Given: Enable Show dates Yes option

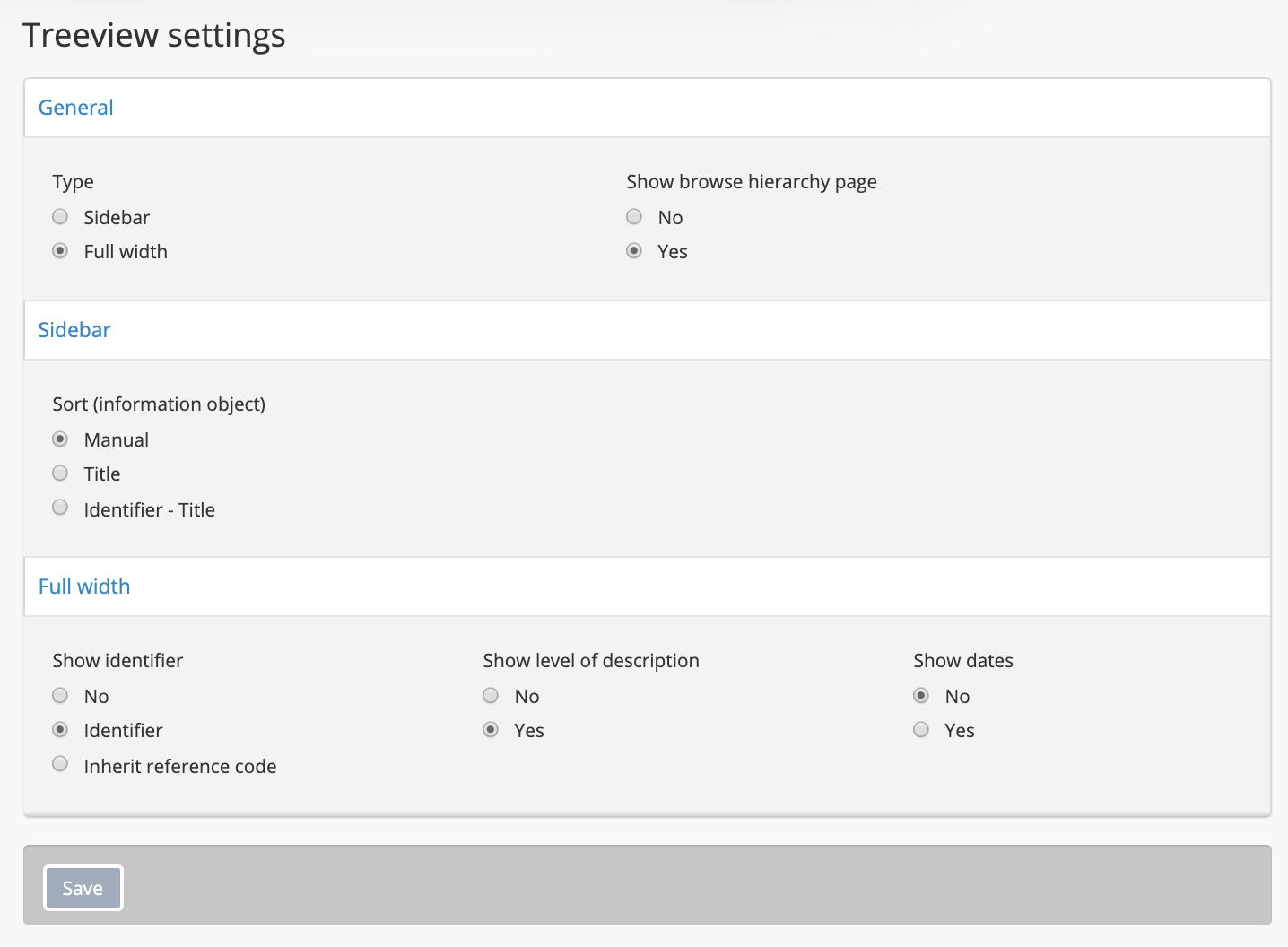Looking at the screenshot, I should pyautogui.click(x=921, y=730).
